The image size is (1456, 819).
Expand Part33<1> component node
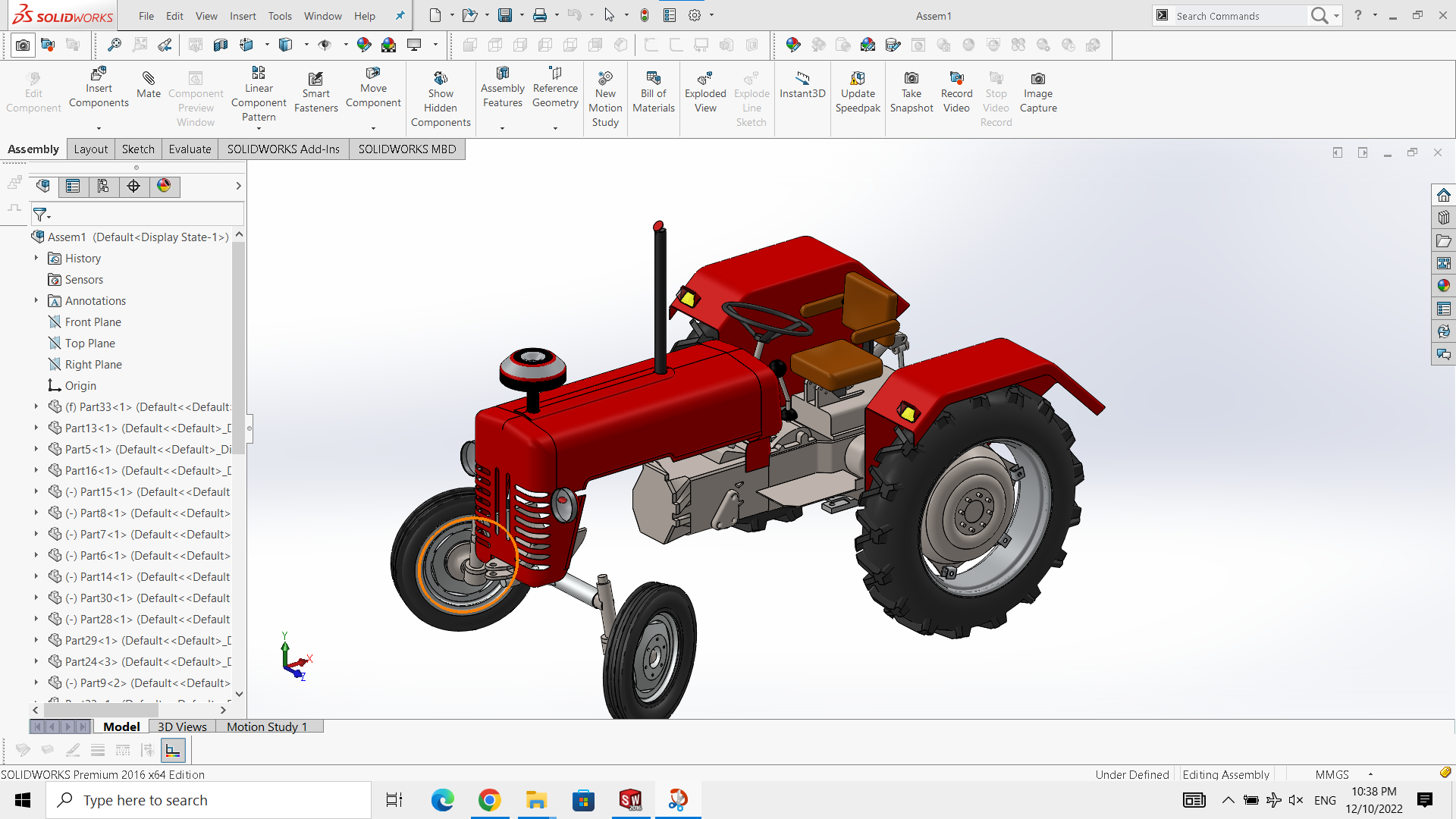(36, 406)
